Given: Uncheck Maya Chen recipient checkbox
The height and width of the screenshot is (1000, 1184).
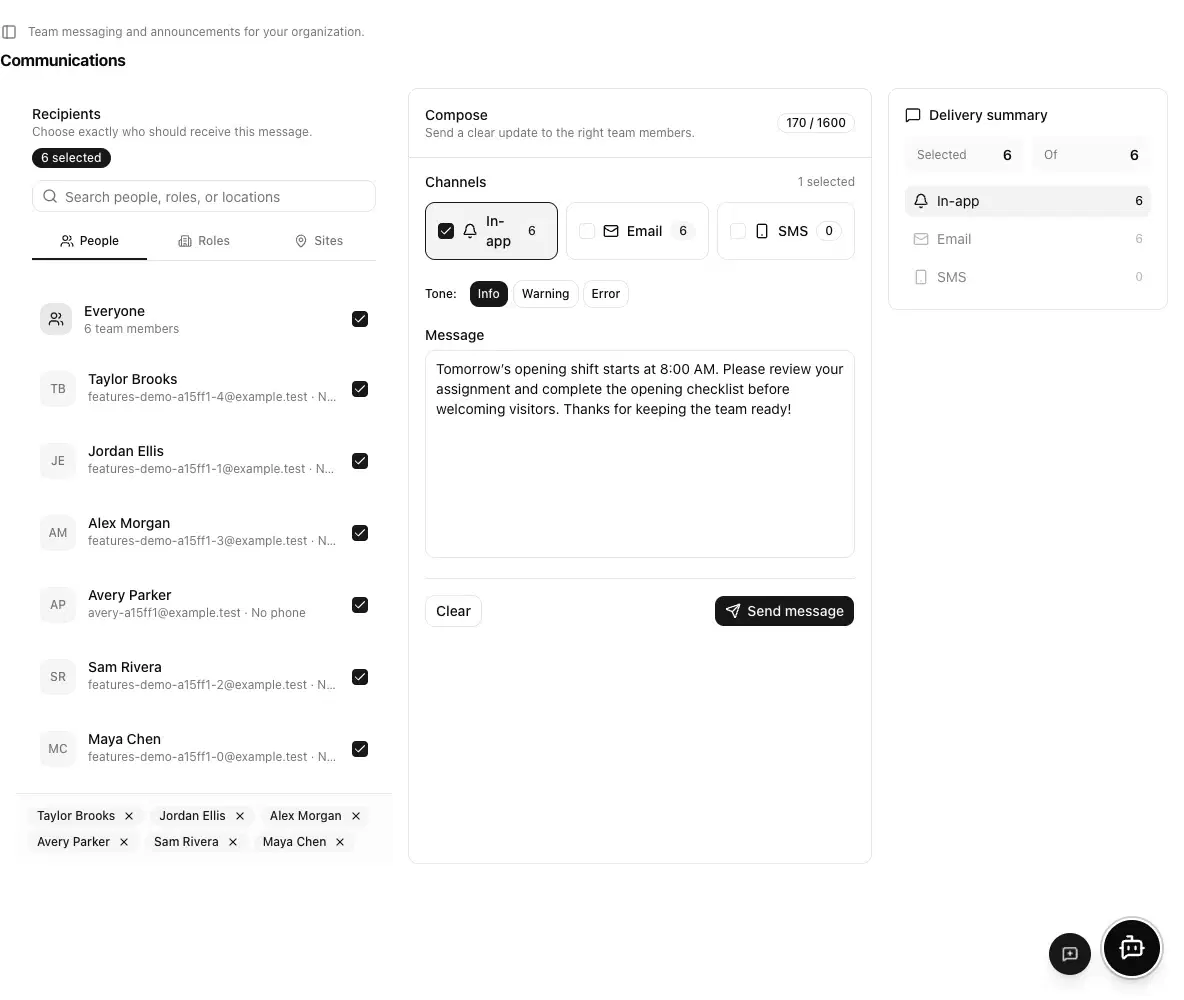Looking at the screenshot, I should [360, 748].
